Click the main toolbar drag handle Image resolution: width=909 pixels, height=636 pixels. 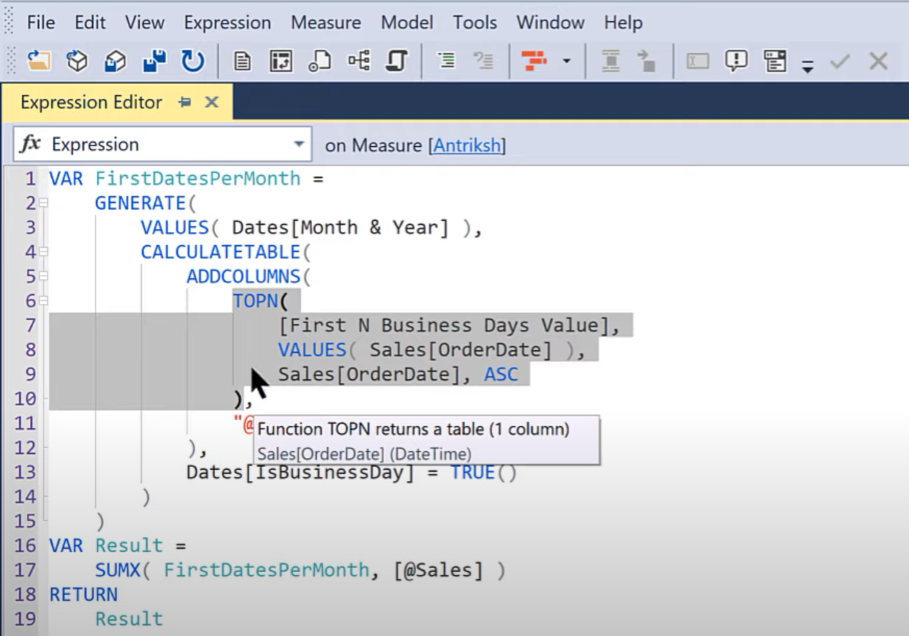[10, 61]
